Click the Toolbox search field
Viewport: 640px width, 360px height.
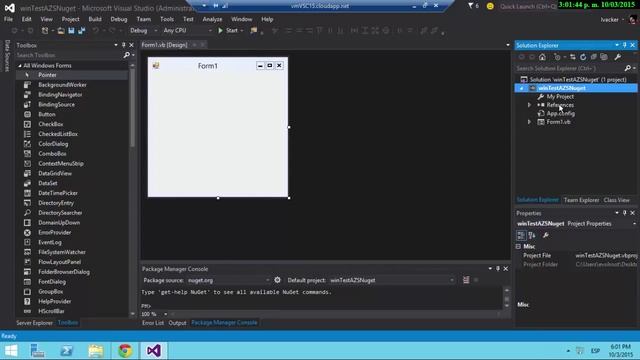tap(69, 55)
